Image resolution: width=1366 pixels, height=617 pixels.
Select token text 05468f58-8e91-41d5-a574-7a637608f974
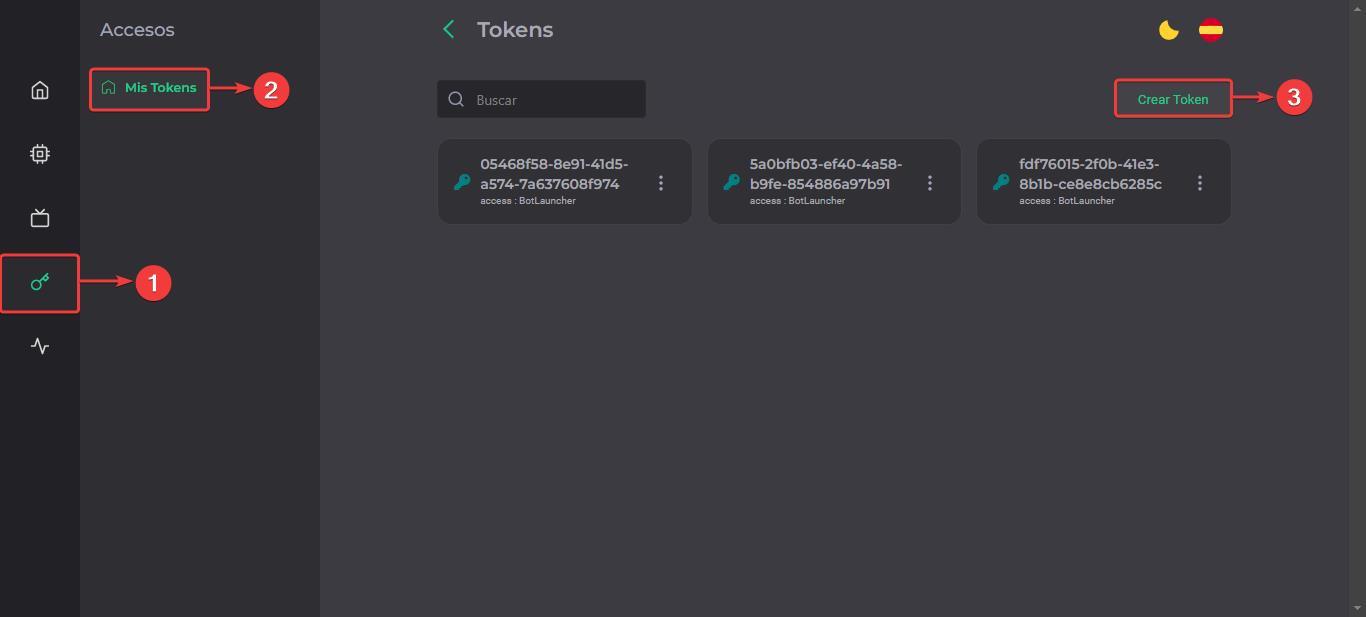[x=554, y=174]
